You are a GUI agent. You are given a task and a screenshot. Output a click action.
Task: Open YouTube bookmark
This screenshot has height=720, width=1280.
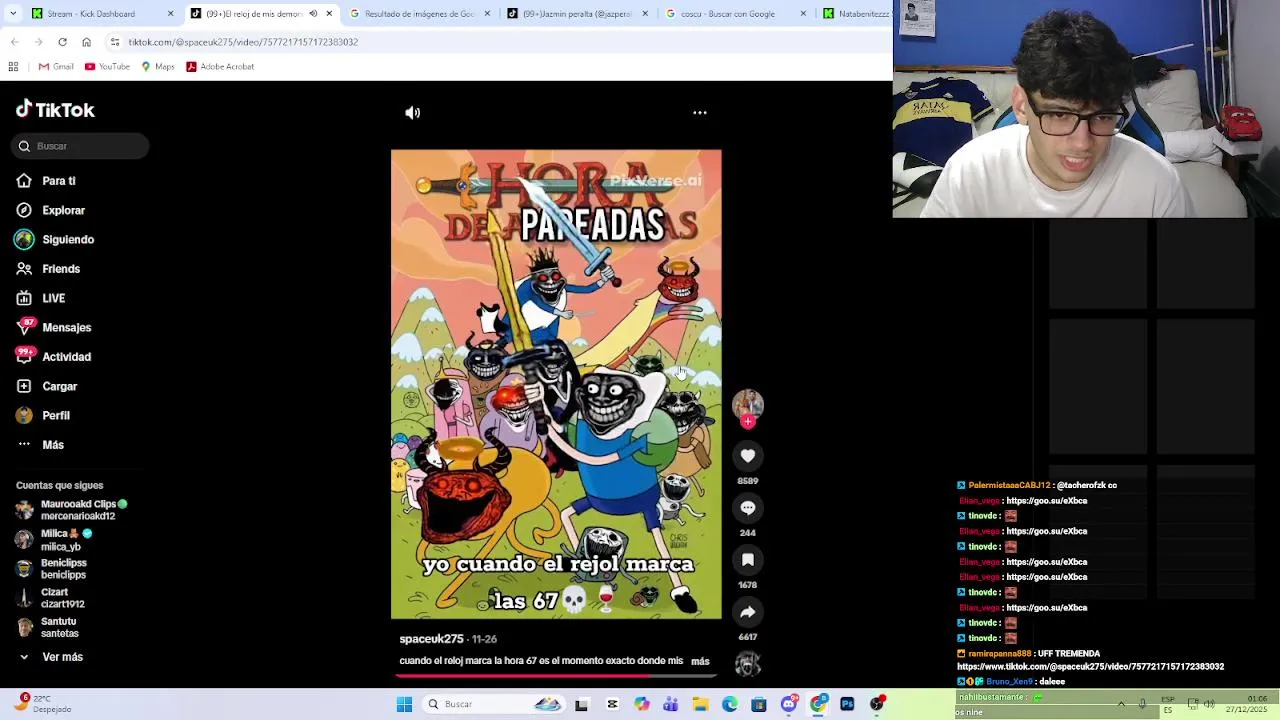pyautogui.click(x=107, y=67)
